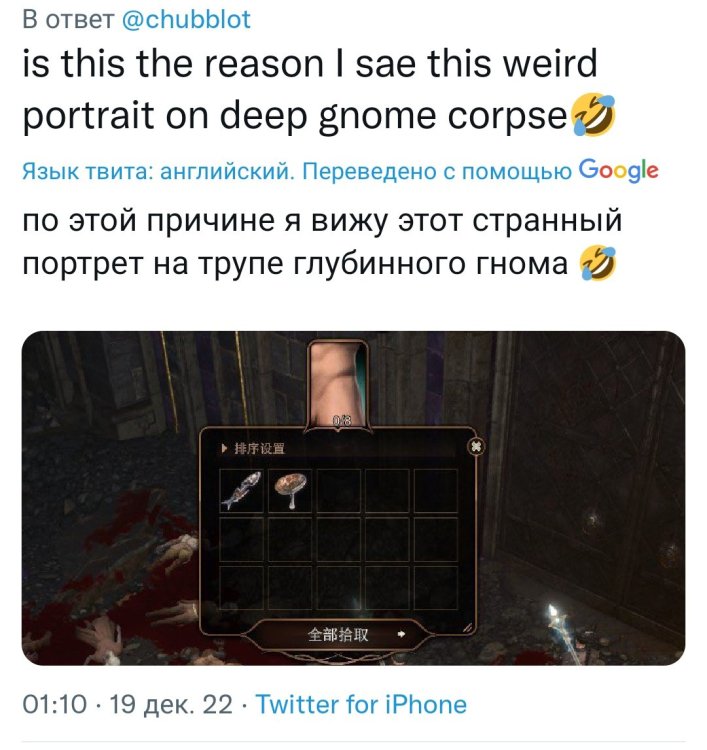
Task: Click the loot panel resize corner handle
Action: [468, 627]
